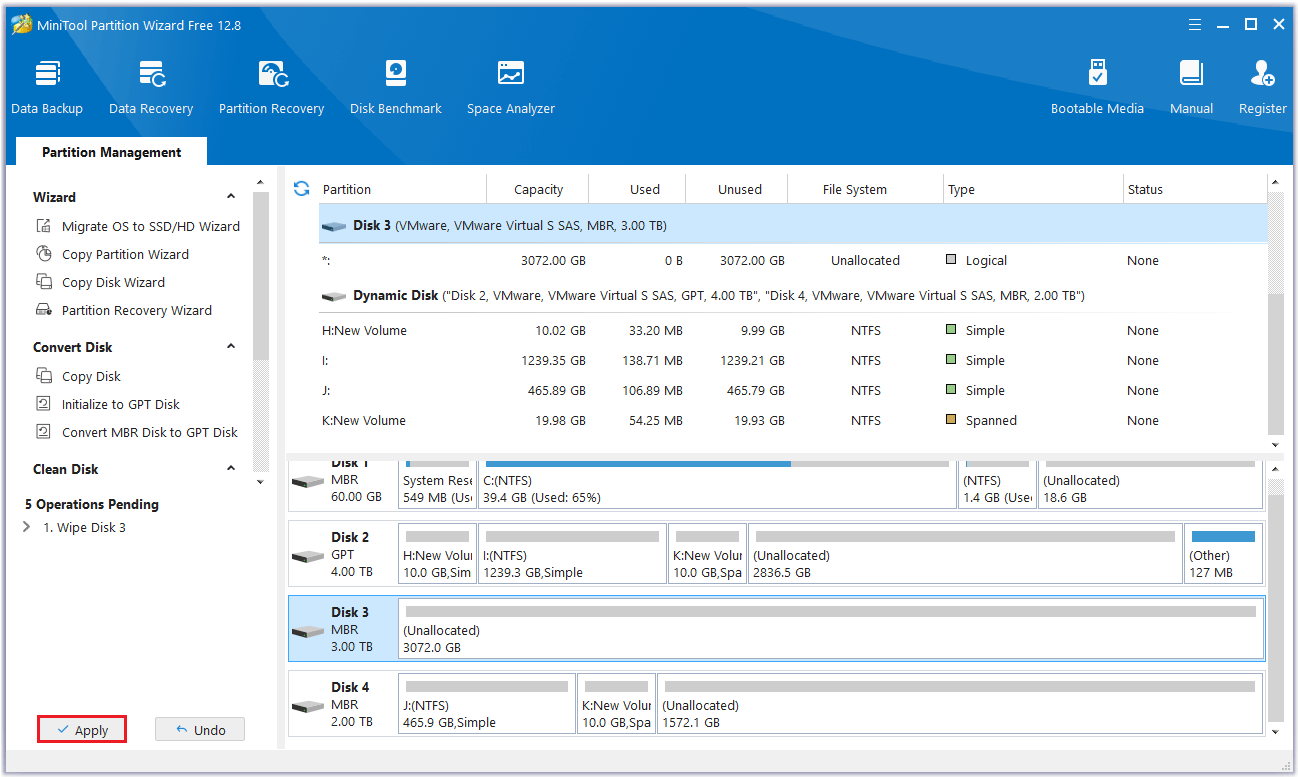Screen dimensions: 1298x777
Task: Sort by Unused column header
Action: (x=738, y=189)
